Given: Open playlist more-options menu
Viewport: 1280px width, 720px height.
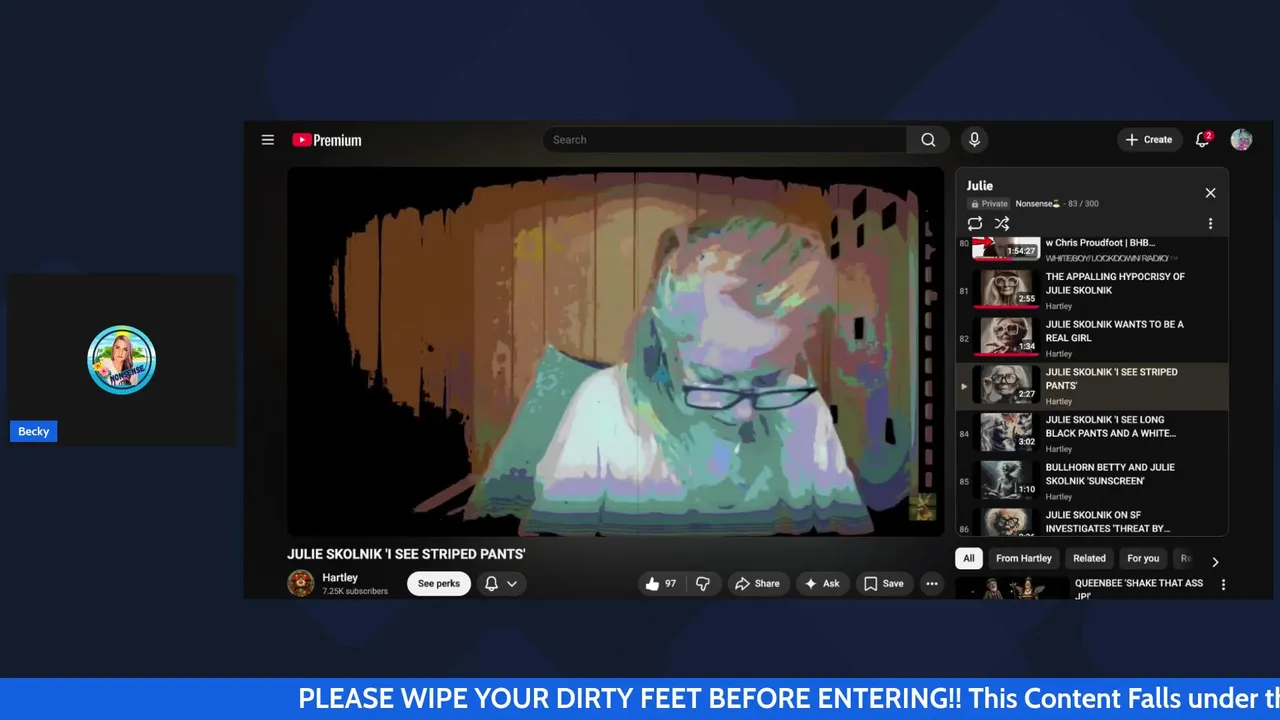Looking at the screenshot, I should (1210, 224).
